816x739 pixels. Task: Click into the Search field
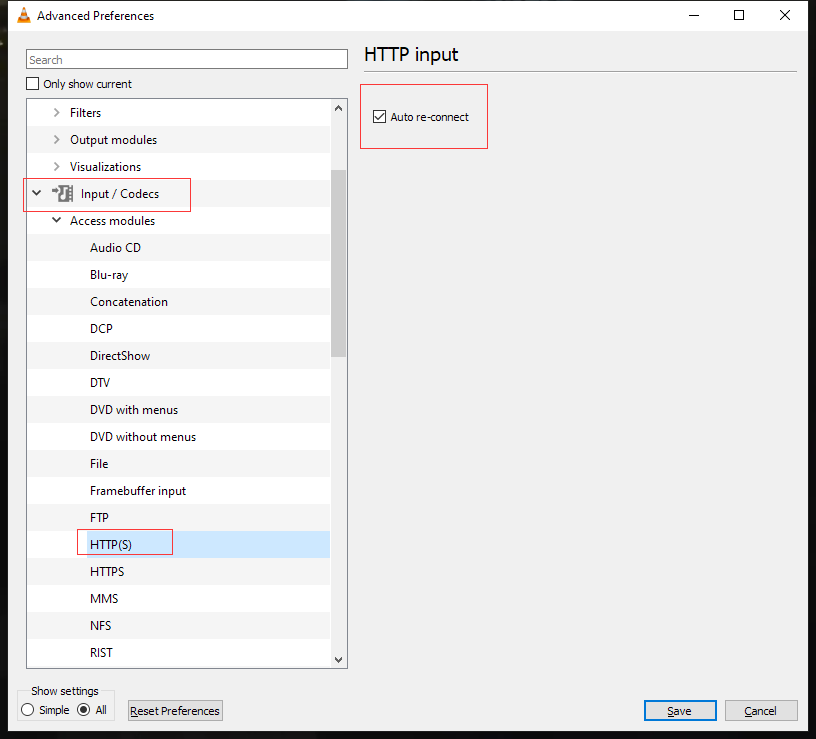pyautogui.click(x=187, y=59)
